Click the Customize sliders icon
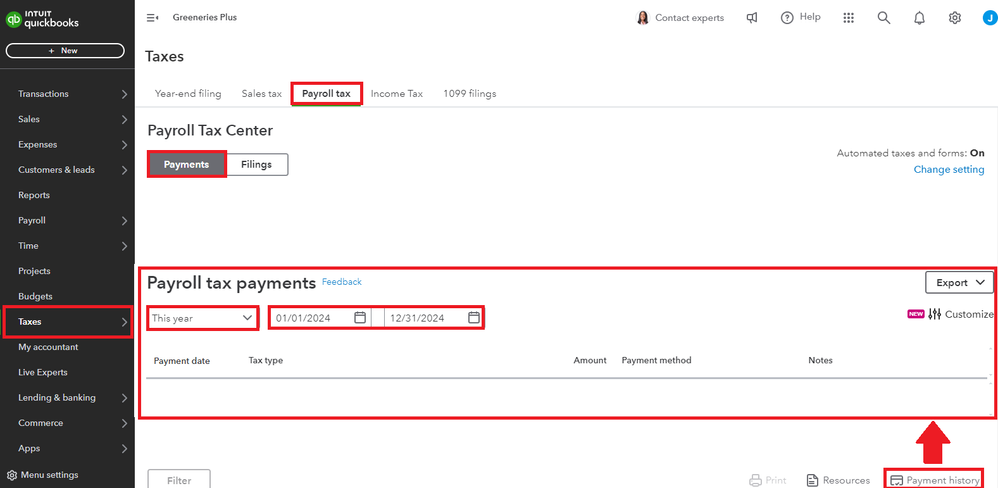Screen dimensions: 998x488 934,314
